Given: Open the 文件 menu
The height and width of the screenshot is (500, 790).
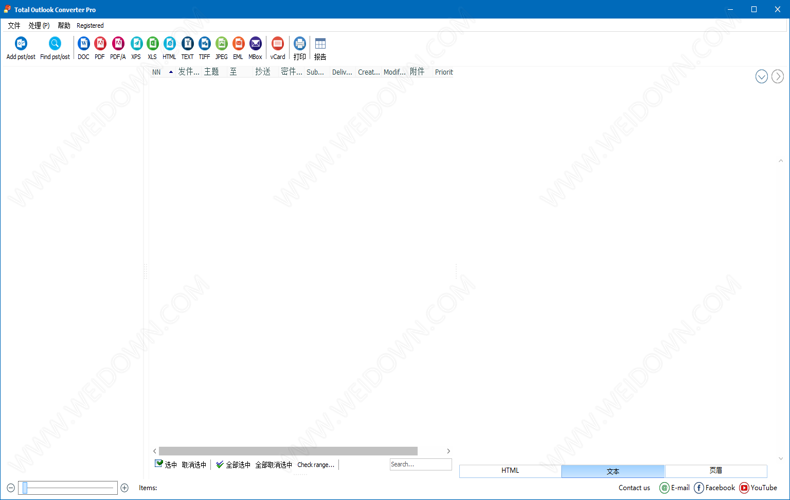Looking at the screenshot, I should pos(14,26).
